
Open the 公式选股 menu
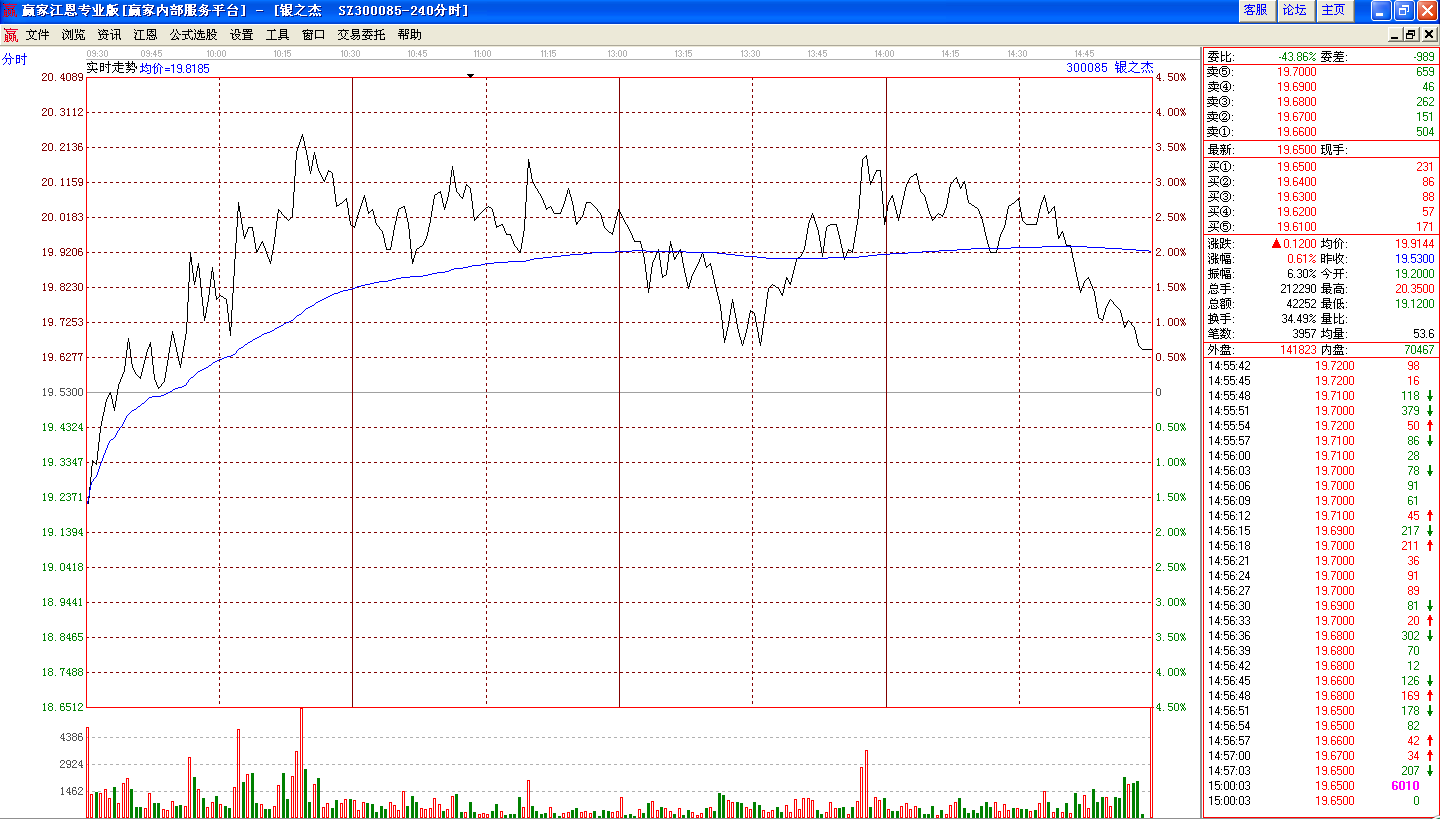(x=193, y=34)
